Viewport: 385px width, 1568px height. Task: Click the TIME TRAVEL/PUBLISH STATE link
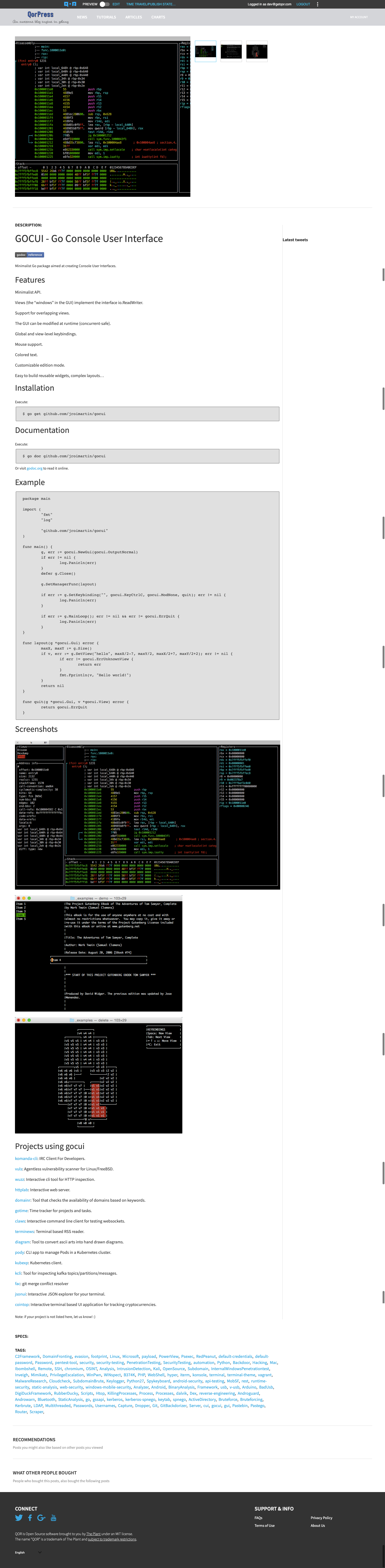pyautogui.click(x=150, y=4)
